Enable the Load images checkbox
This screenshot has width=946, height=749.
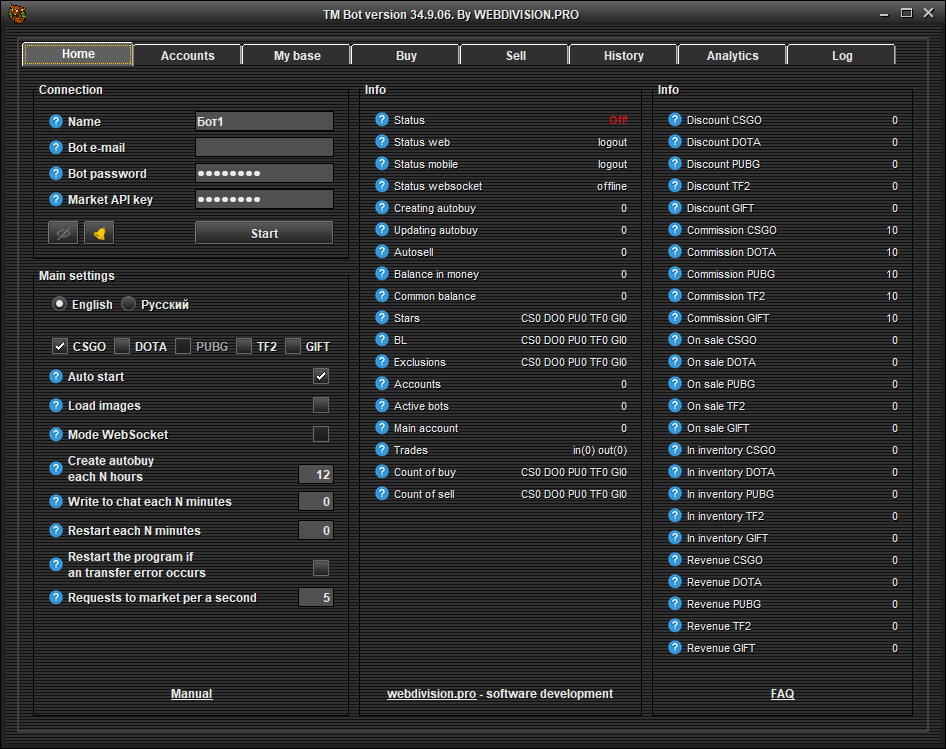pos(321,406)
